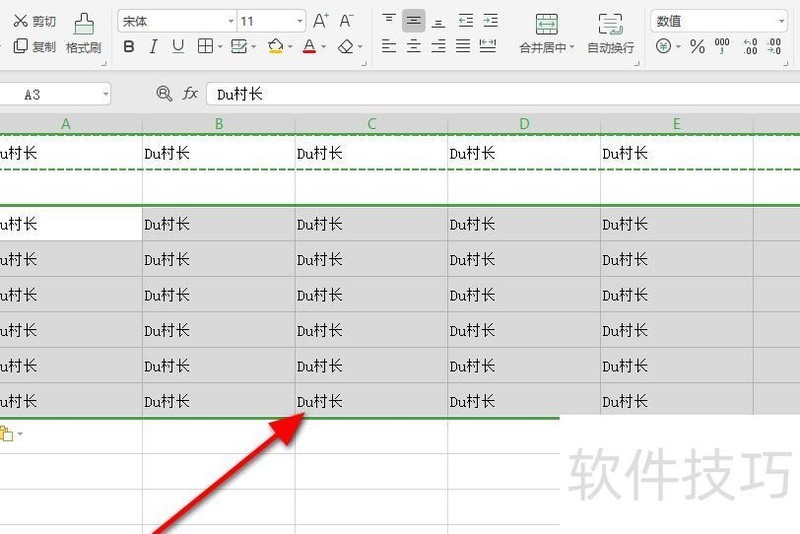Viewport: 800px width, 534px height.
Task: Align text to the left
Action: coord(389,46)
